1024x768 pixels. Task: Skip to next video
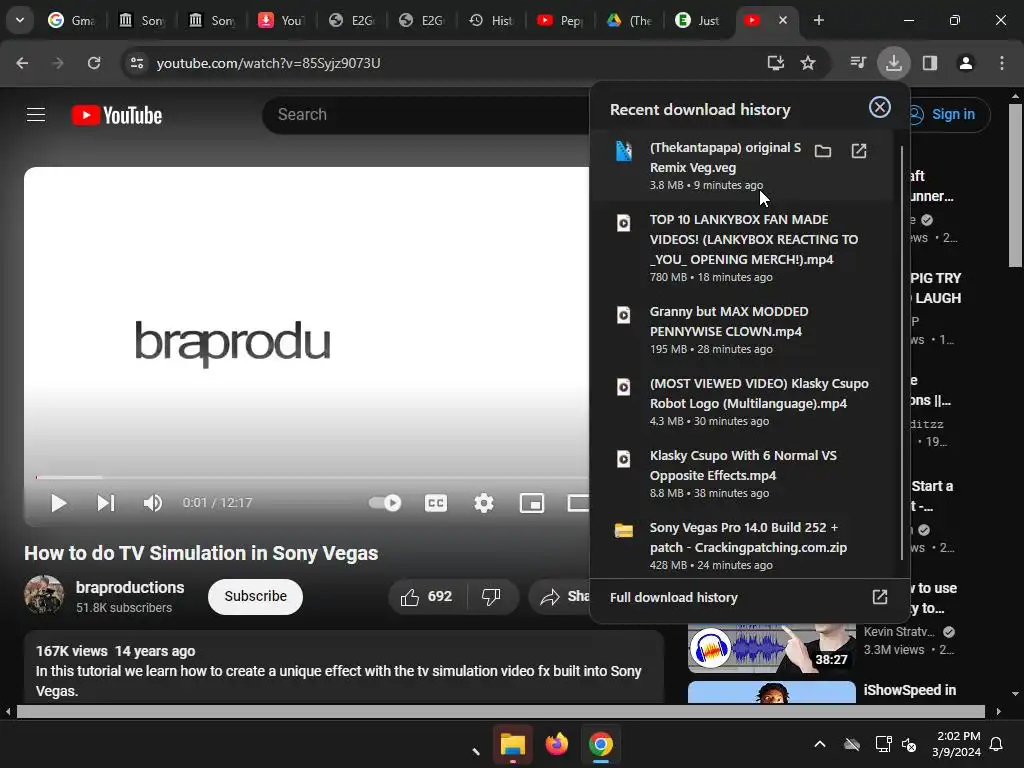[x=106, y=503]
